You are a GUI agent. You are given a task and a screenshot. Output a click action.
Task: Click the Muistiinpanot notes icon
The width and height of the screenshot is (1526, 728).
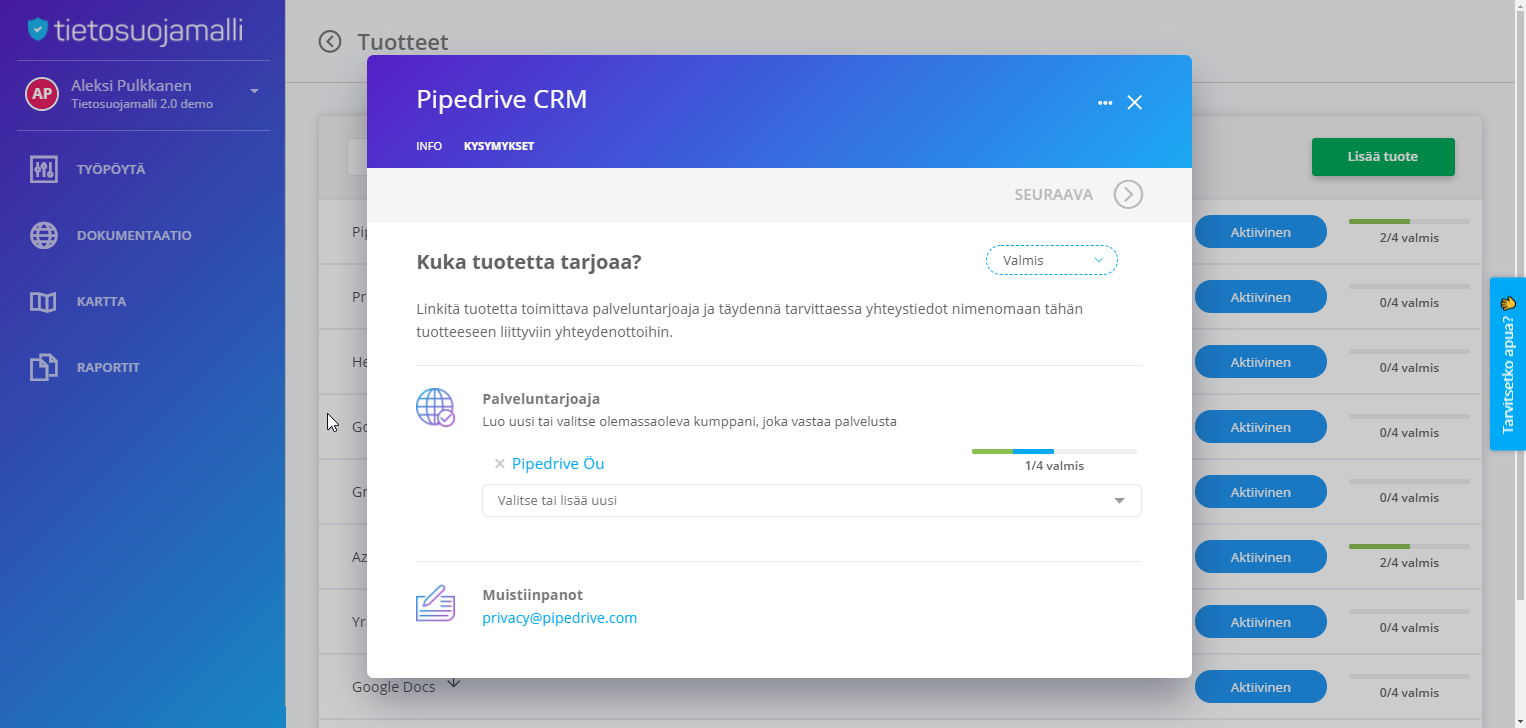pyautogui.click(x=435, y=604)
